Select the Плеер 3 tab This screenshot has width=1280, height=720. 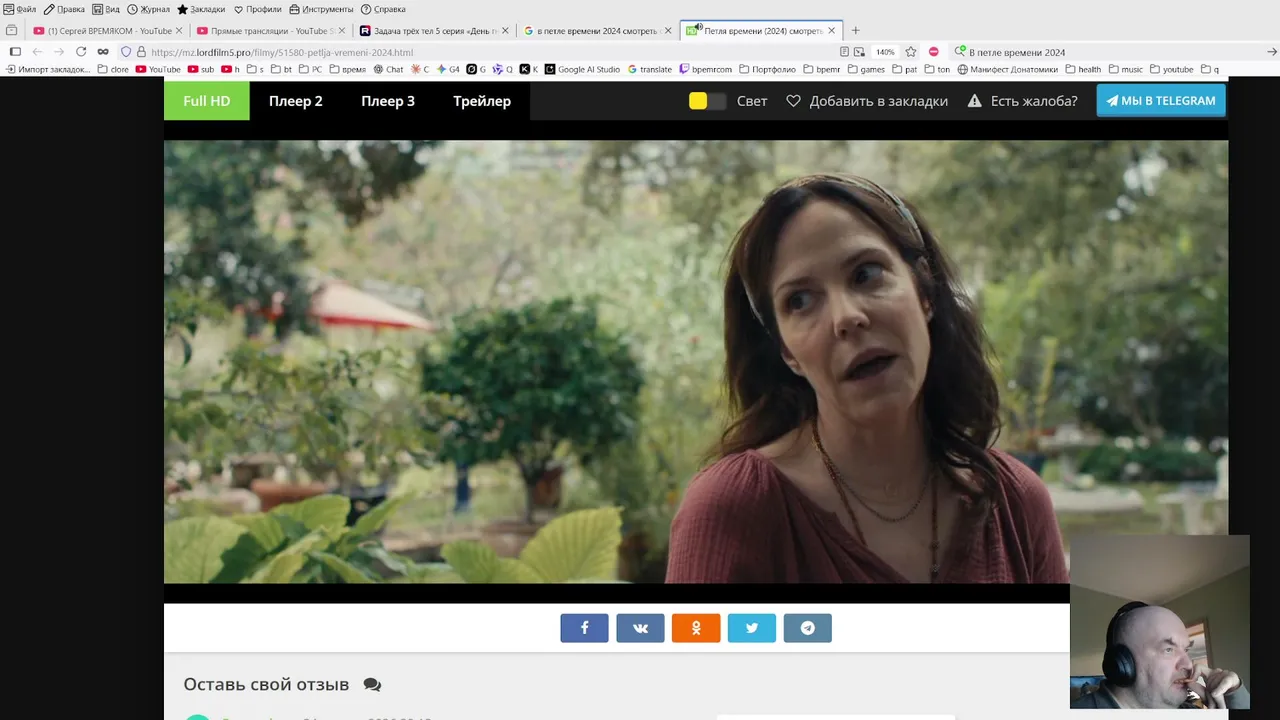pos(388,101)
